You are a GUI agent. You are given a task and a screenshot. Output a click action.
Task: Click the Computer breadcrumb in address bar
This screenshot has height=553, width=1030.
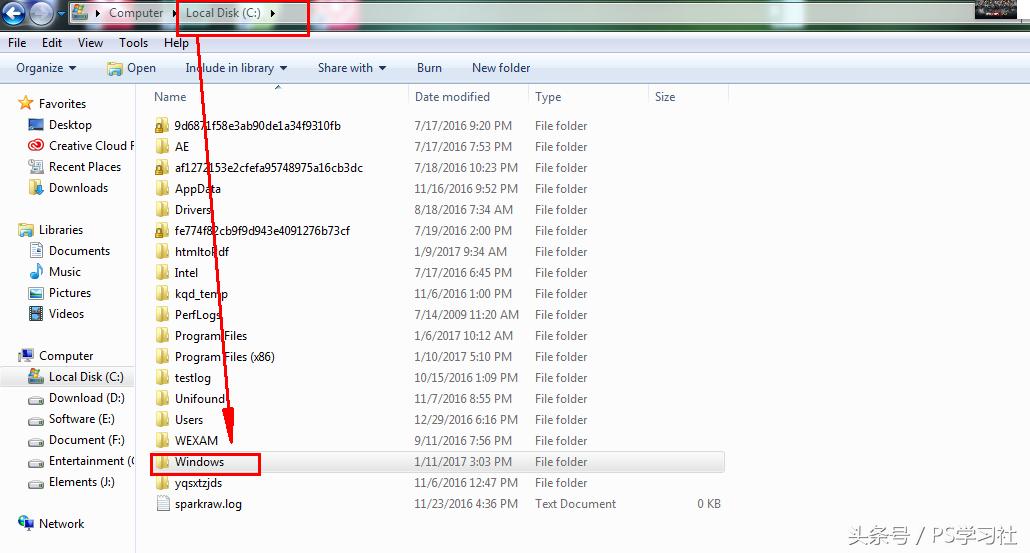coord(135,12)
